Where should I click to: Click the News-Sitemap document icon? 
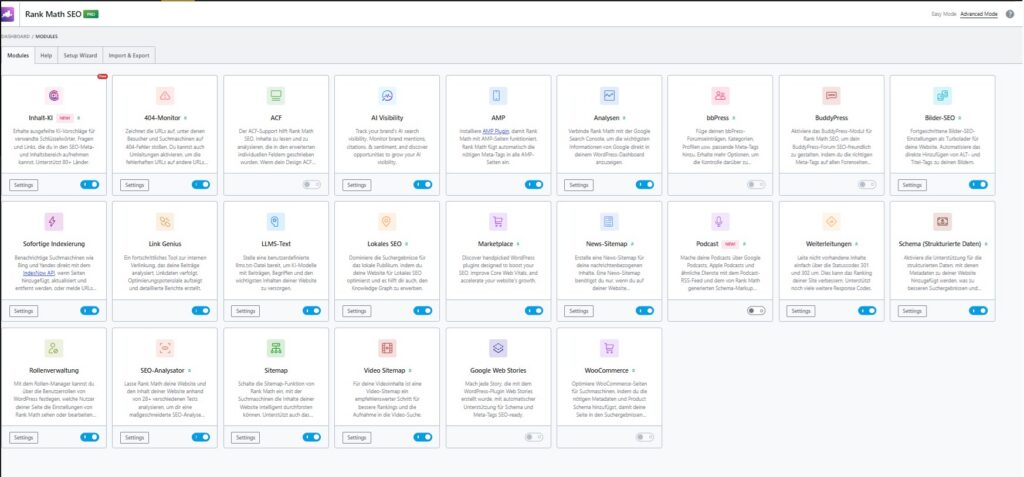609,222
